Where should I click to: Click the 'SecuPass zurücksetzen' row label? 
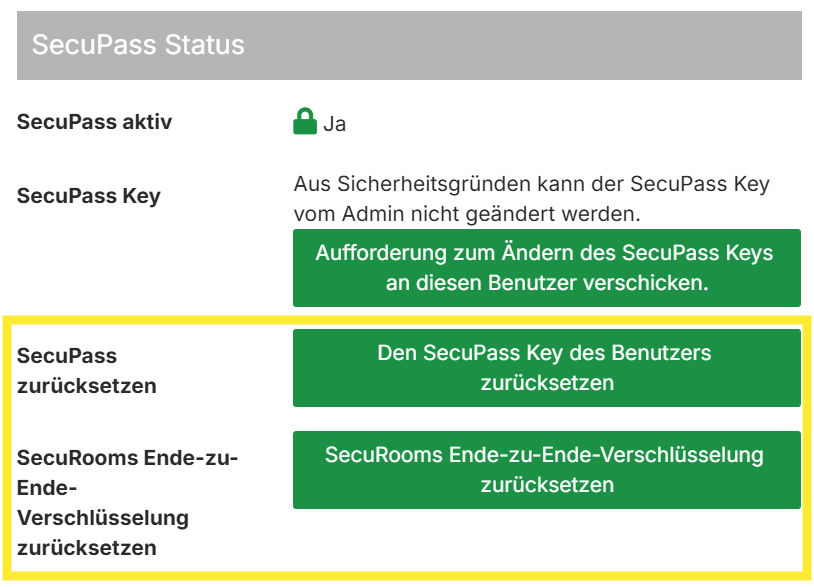(x=87, y=370)
